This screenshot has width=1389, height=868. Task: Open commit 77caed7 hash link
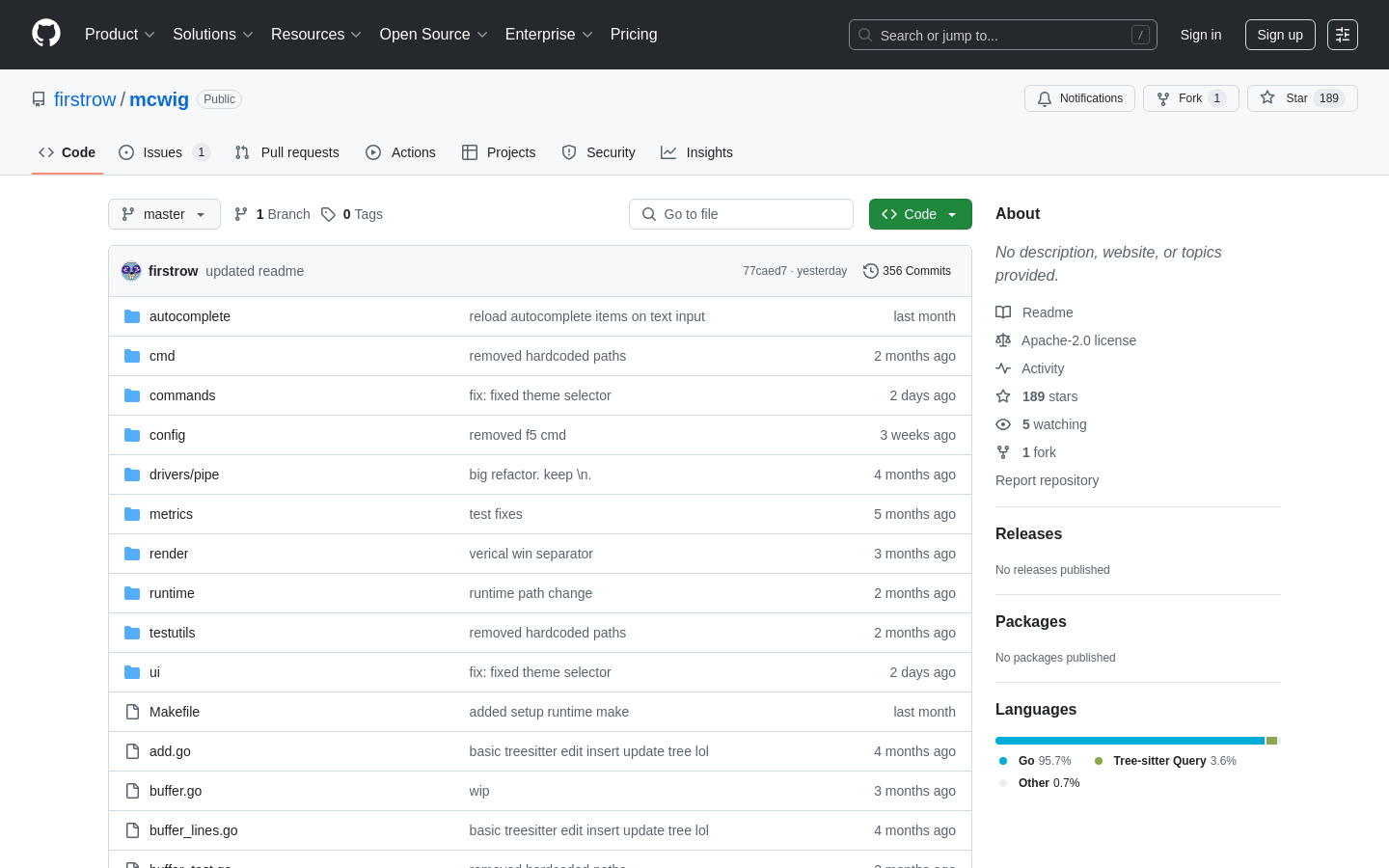[765, 271]
